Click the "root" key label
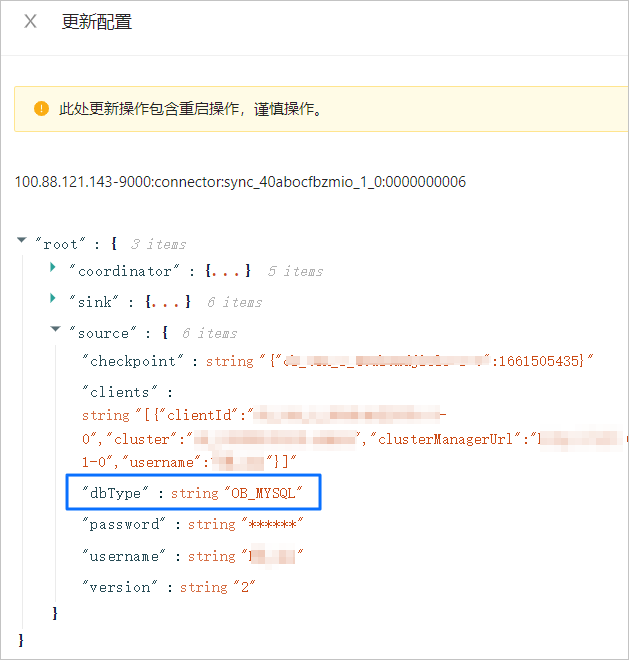This screenshot has width=629, height=660. [60, 243]
